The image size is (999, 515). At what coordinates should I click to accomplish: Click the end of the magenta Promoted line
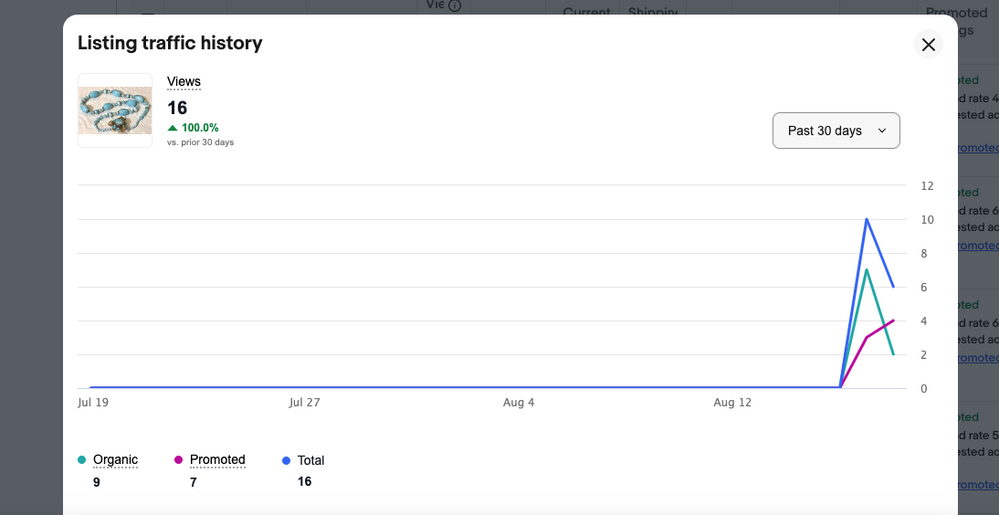click(893, 321)
